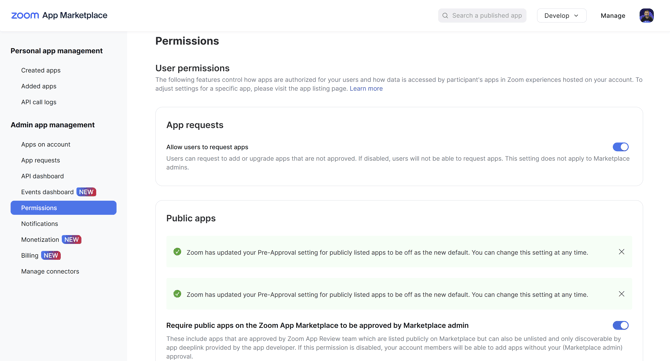
Task: Click the NEW badge beside Events dashboard
Action: (86, 192)
